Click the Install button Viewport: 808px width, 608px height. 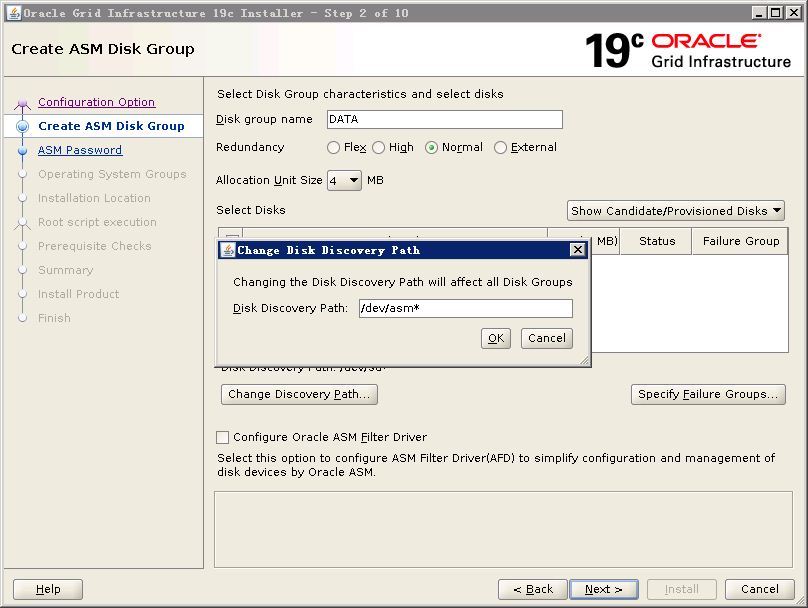(682, 589)
